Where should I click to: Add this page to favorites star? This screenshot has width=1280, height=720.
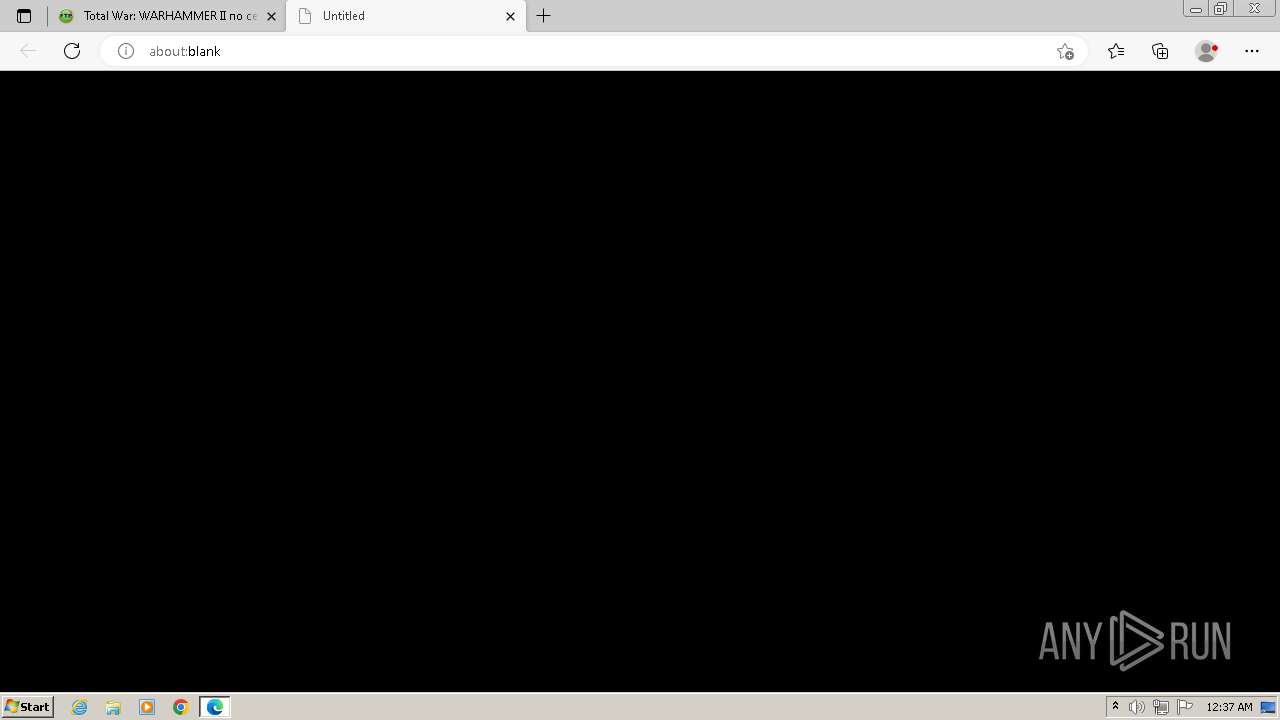(1065, 51)
